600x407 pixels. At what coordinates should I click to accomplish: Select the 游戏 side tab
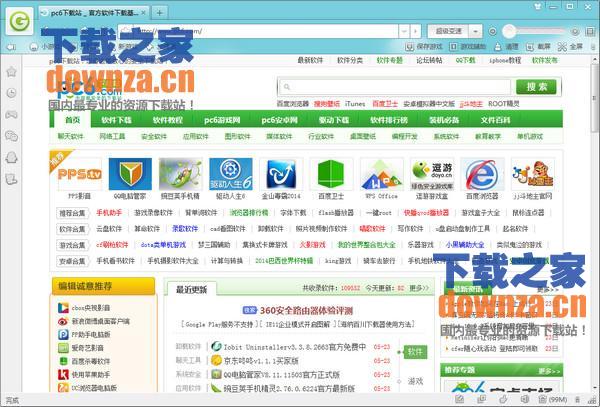coord(415,381)
